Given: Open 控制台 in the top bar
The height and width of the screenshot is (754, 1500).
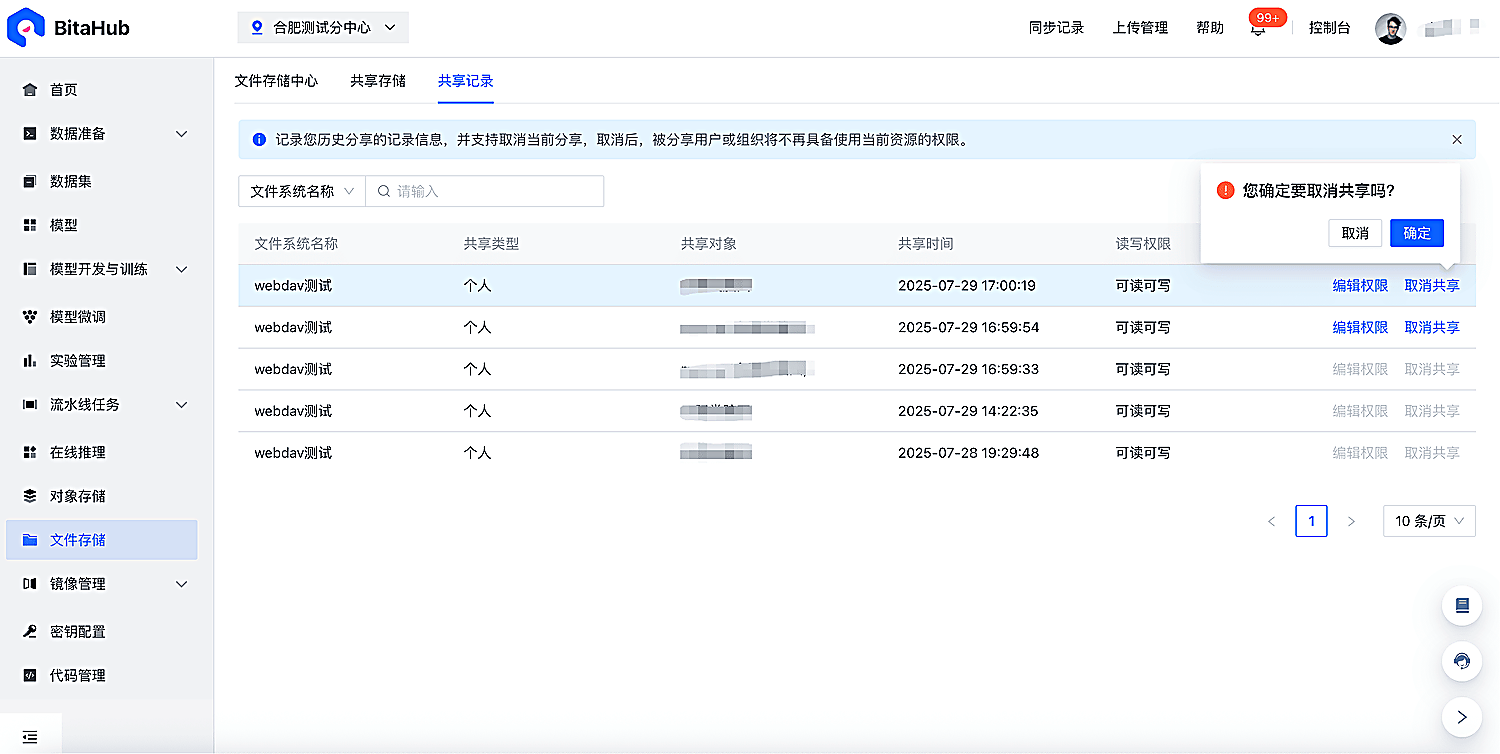Looking at the screenshot, I should 1330,28.
